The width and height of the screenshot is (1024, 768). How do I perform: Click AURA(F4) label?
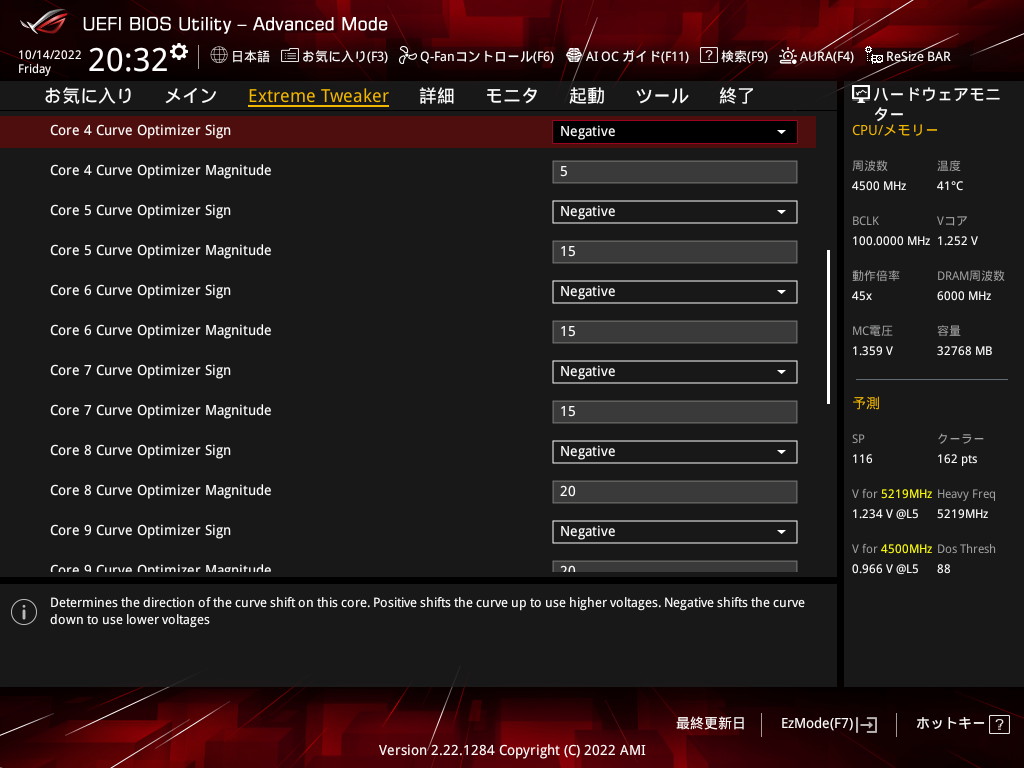coord(826,57)
